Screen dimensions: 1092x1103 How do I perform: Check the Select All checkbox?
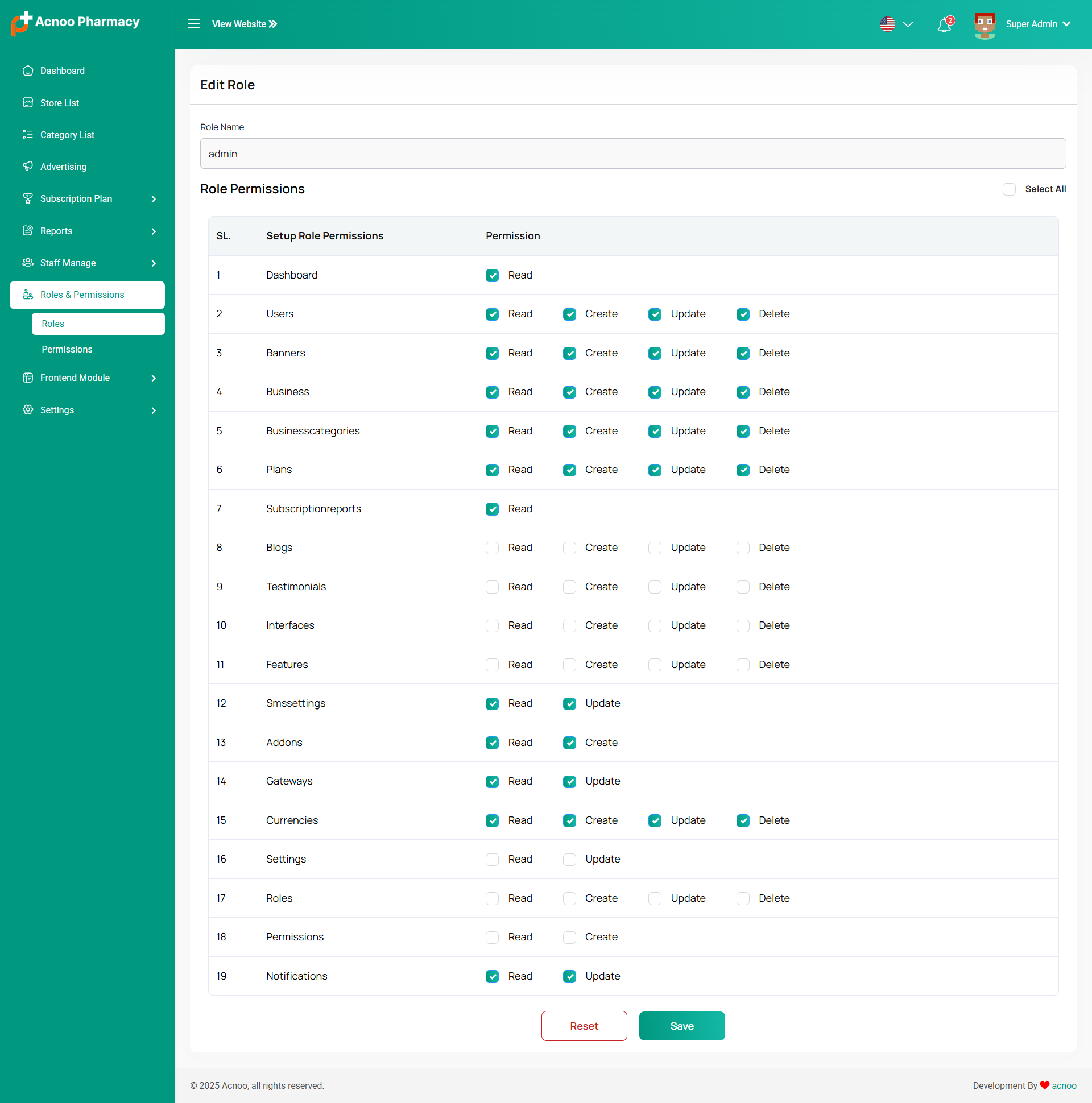point(1008,189)
